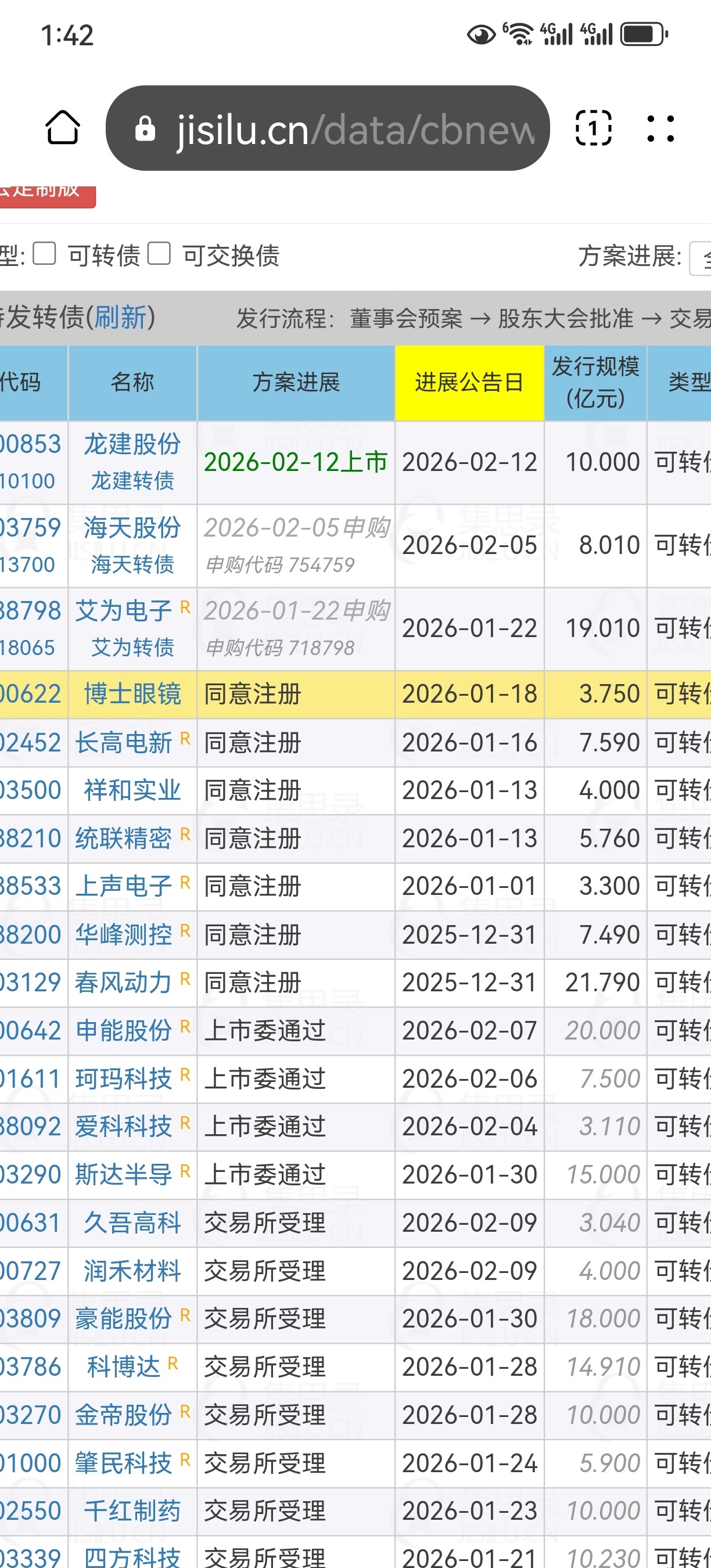The width and height of the screenshot is (711, 1568).
Task: Sort by 名称 column header
Action: [x=132, y=383]
